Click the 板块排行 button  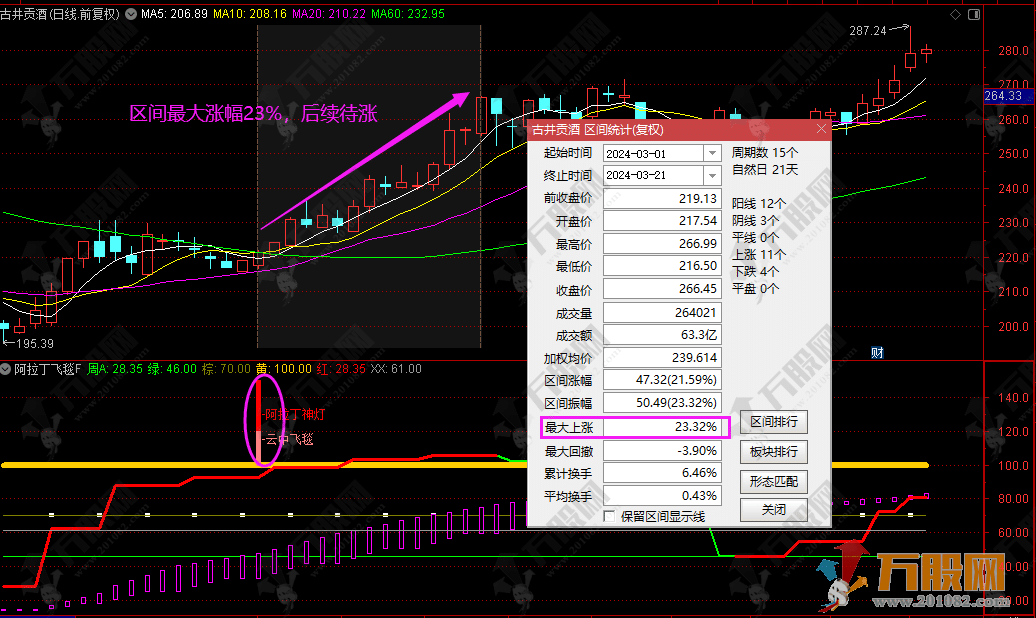pos(774,452)
